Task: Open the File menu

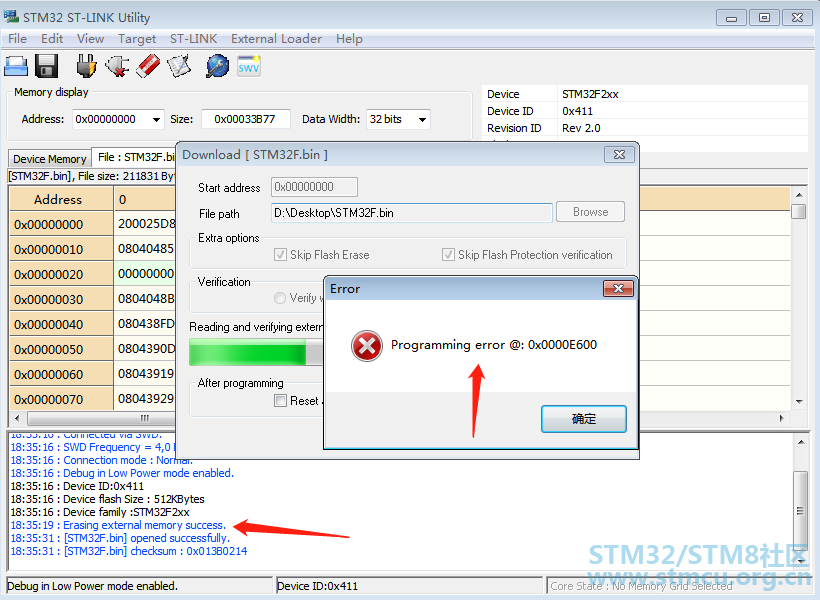Action: (17, 39)
